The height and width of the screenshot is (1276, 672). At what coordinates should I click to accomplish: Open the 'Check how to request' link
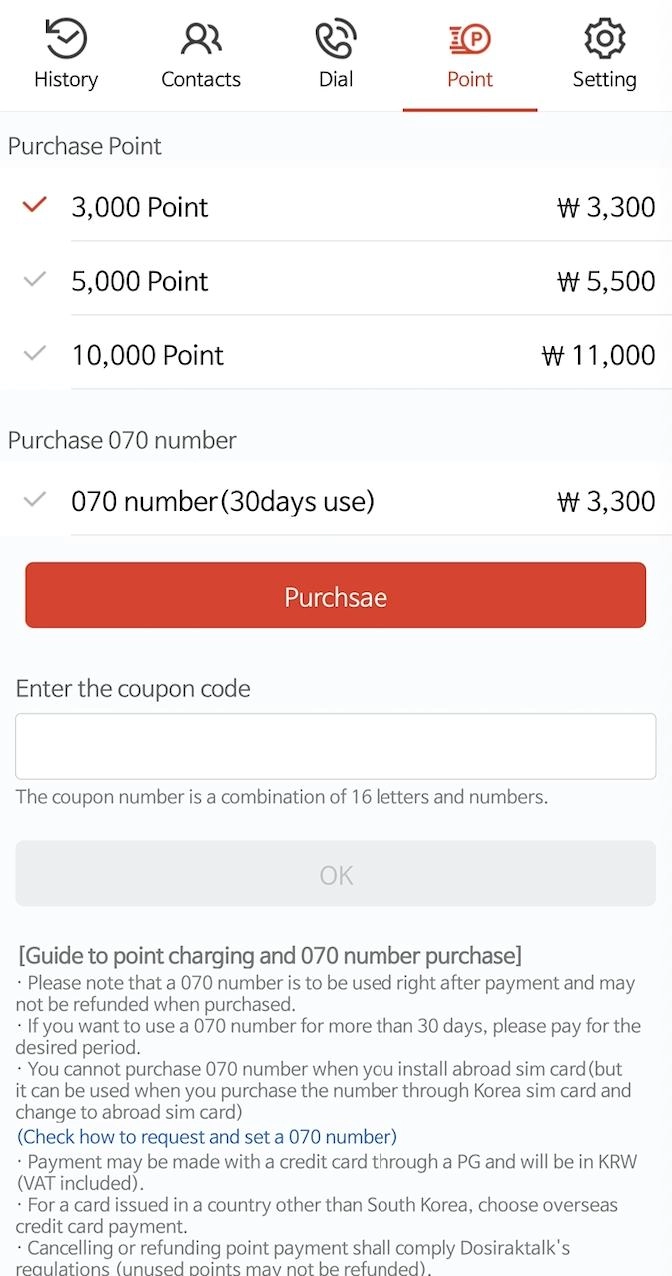pyautogui.click(x=207, y=1137)
